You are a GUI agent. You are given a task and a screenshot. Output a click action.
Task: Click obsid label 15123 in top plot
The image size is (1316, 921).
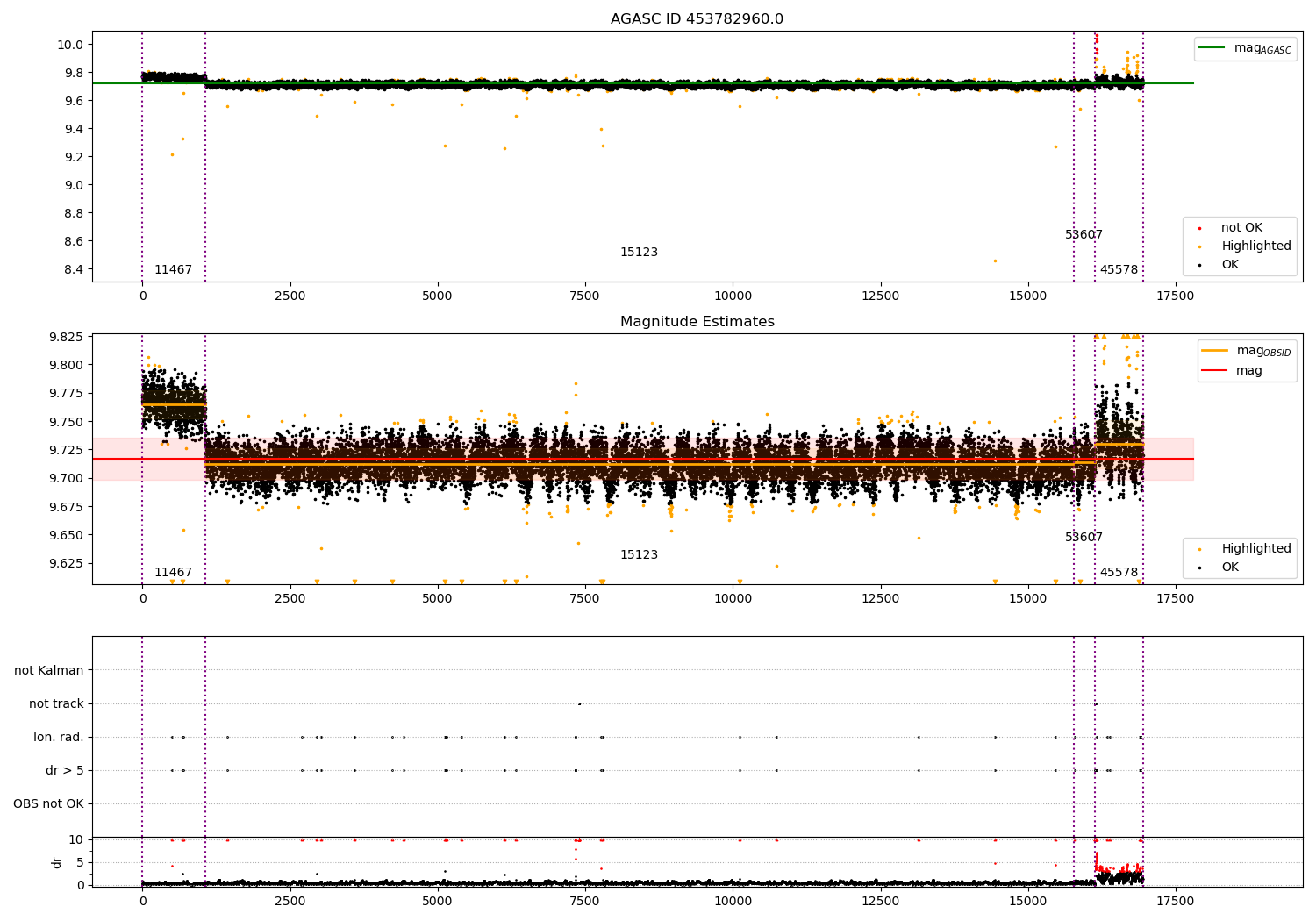pyautogui.click(x=639, y=253)
